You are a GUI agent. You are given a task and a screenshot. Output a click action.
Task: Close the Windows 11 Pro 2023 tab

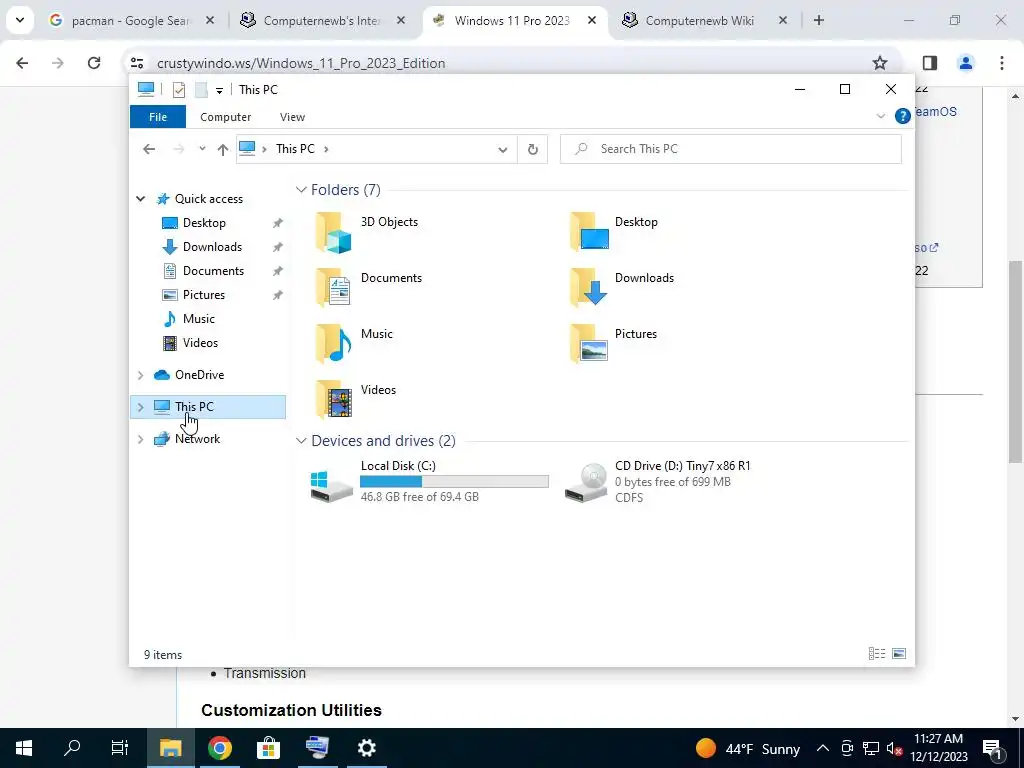coord(592,20)
